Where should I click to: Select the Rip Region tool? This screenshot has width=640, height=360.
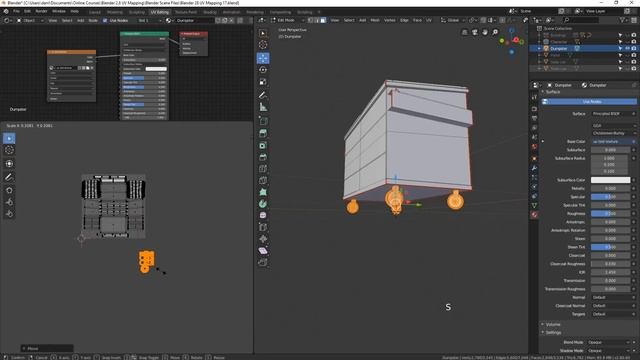point(263,262)
